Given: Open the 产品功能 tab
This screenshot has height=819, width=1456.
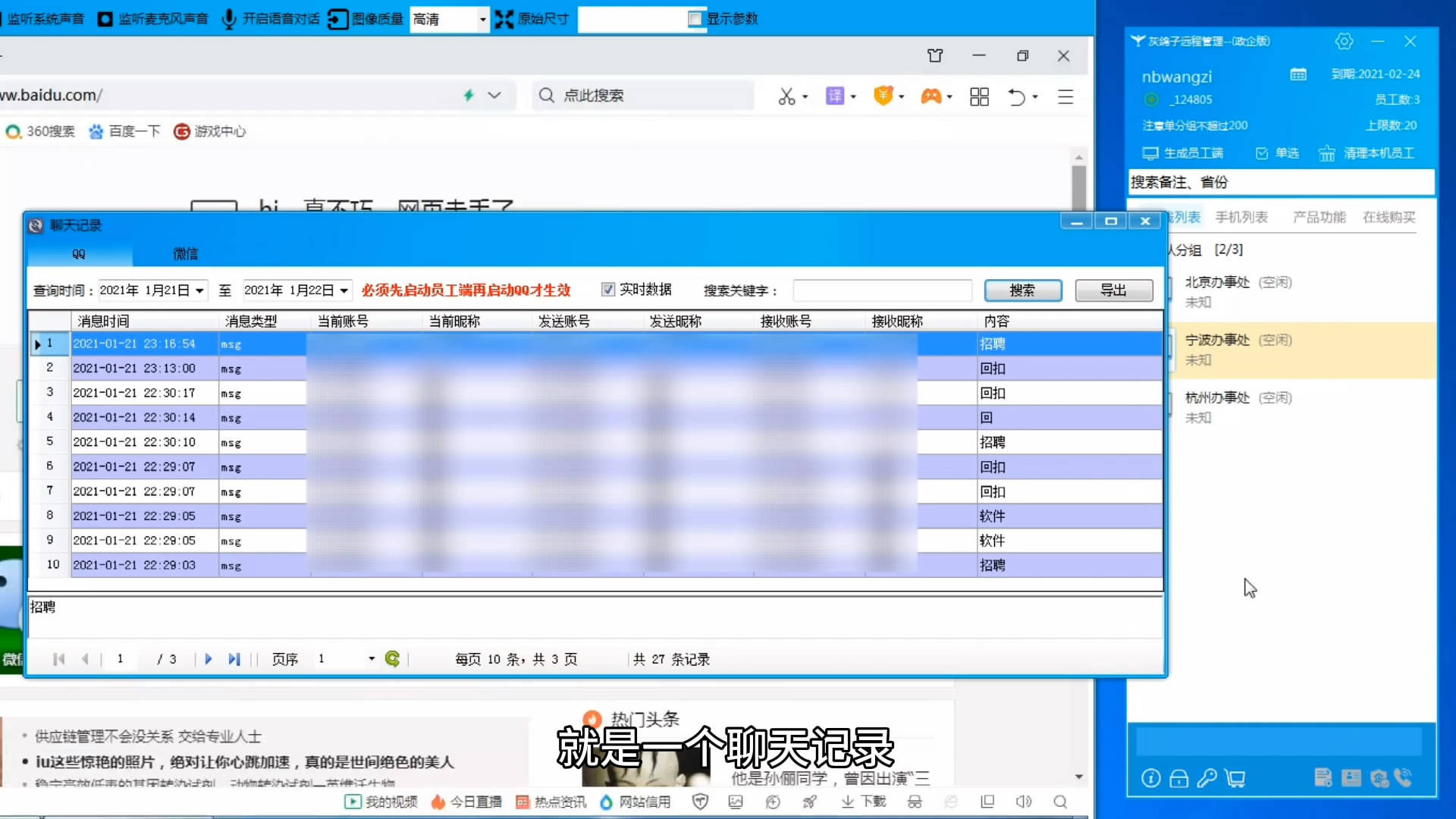Looking at the screenshot, I should click(x=1319, y=218).
